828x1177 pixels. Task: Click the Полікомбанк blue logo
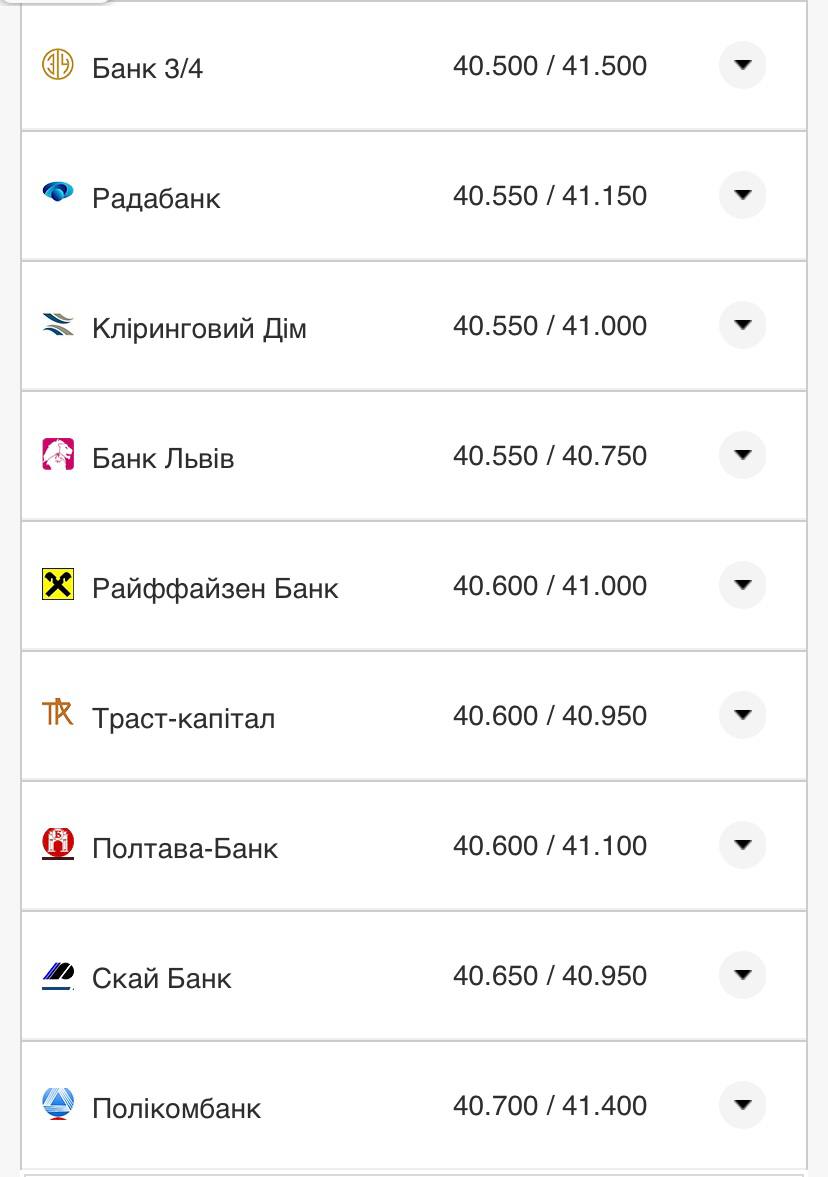57,1104
